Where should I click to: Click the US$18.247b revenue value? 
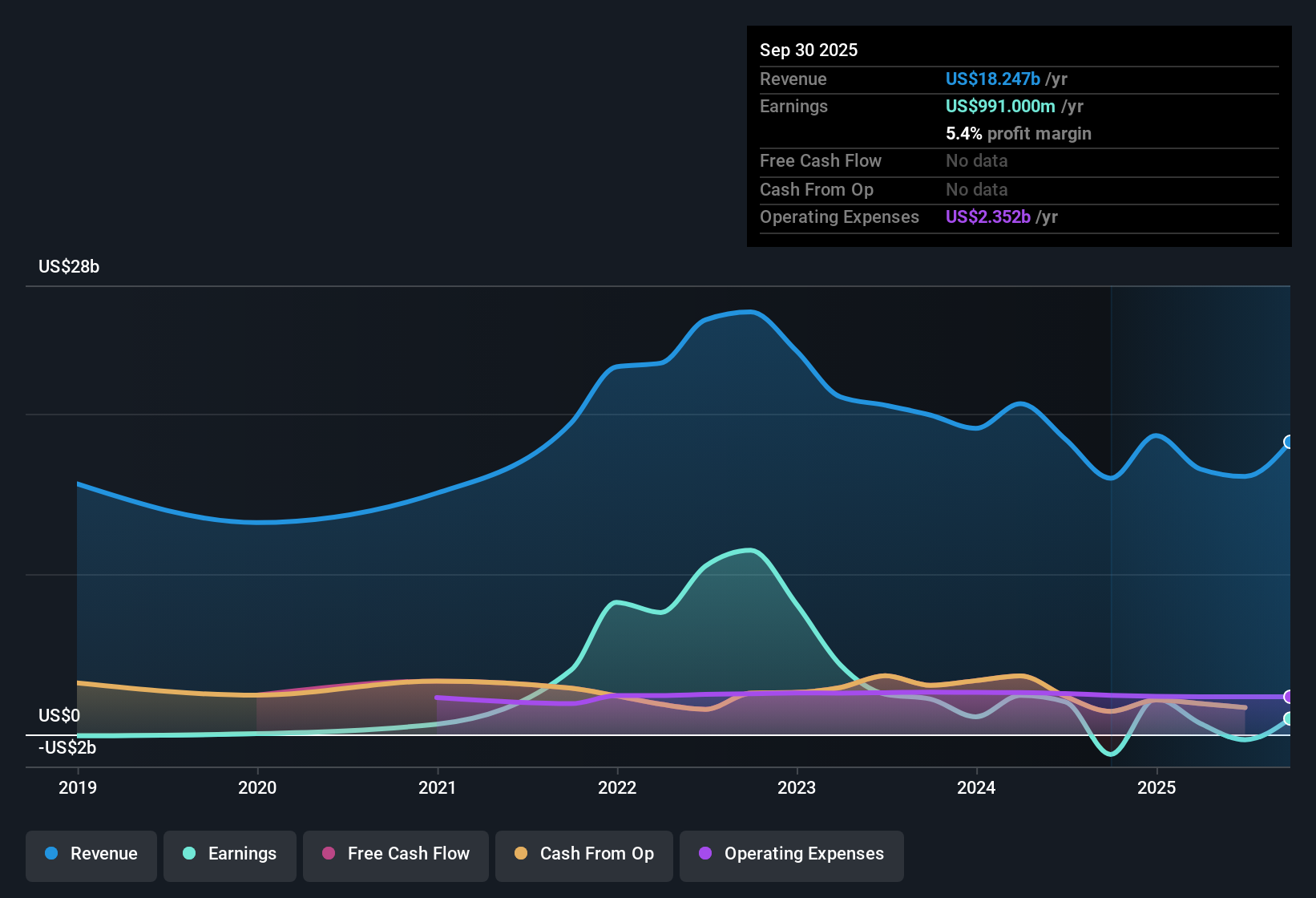point(993,79)
